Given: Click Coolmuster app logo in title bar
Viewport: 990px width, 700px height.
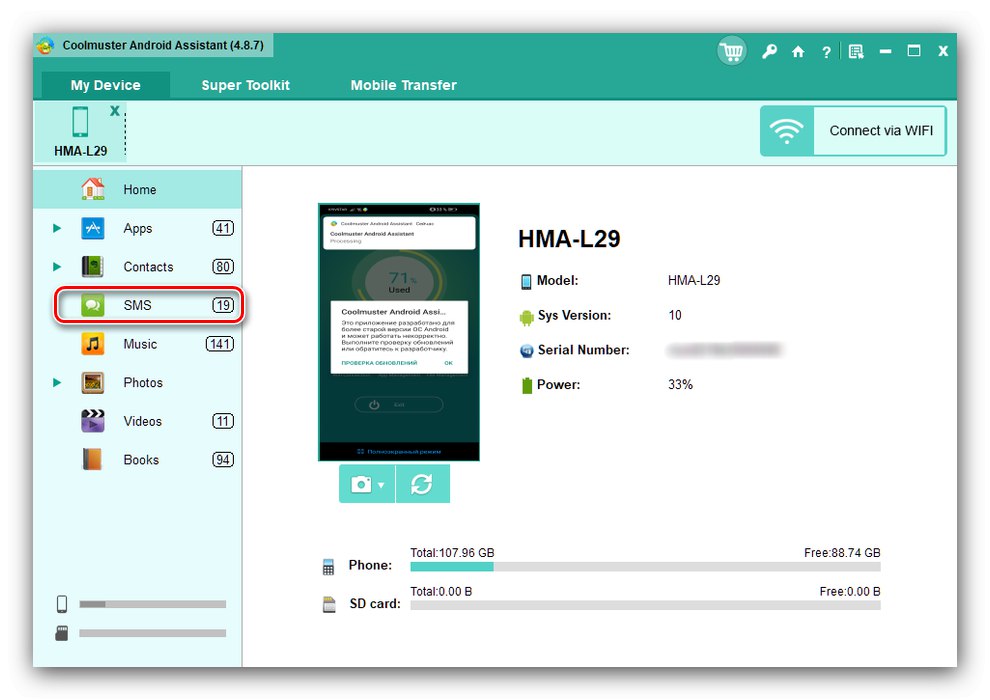Looking at the screenshot, I should [46, 45].
